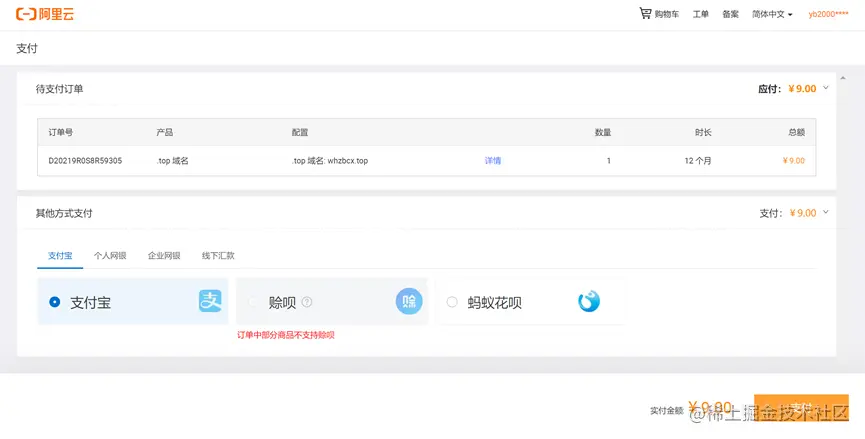Collapse the 待支付订单 section chevron
The height and width of the screenshot is (439, 865).
pos(826,88)
